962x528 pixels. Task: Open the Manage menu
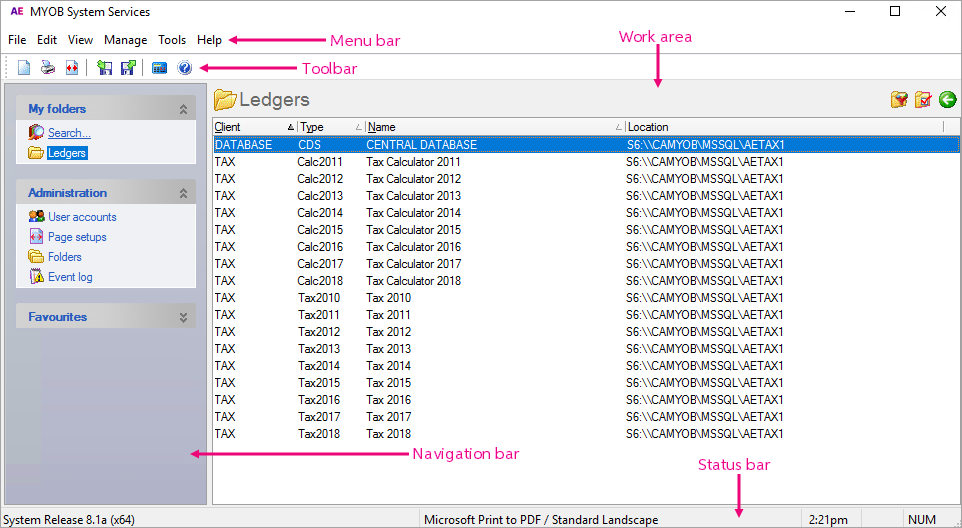tap(125, 40)
